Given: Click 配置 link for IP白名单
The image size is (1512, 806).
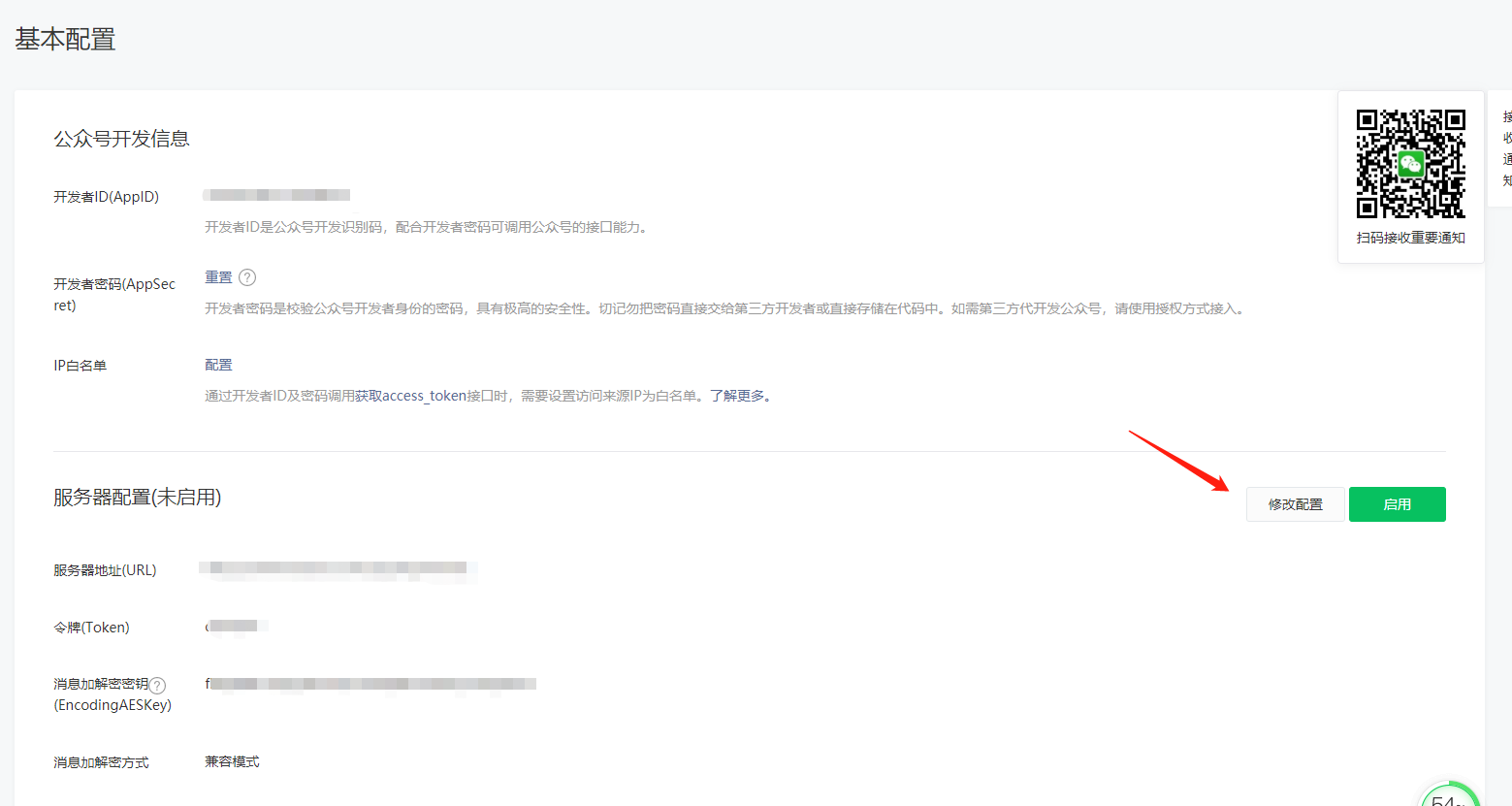Looking at the screenshot, I should pos(218,365).
